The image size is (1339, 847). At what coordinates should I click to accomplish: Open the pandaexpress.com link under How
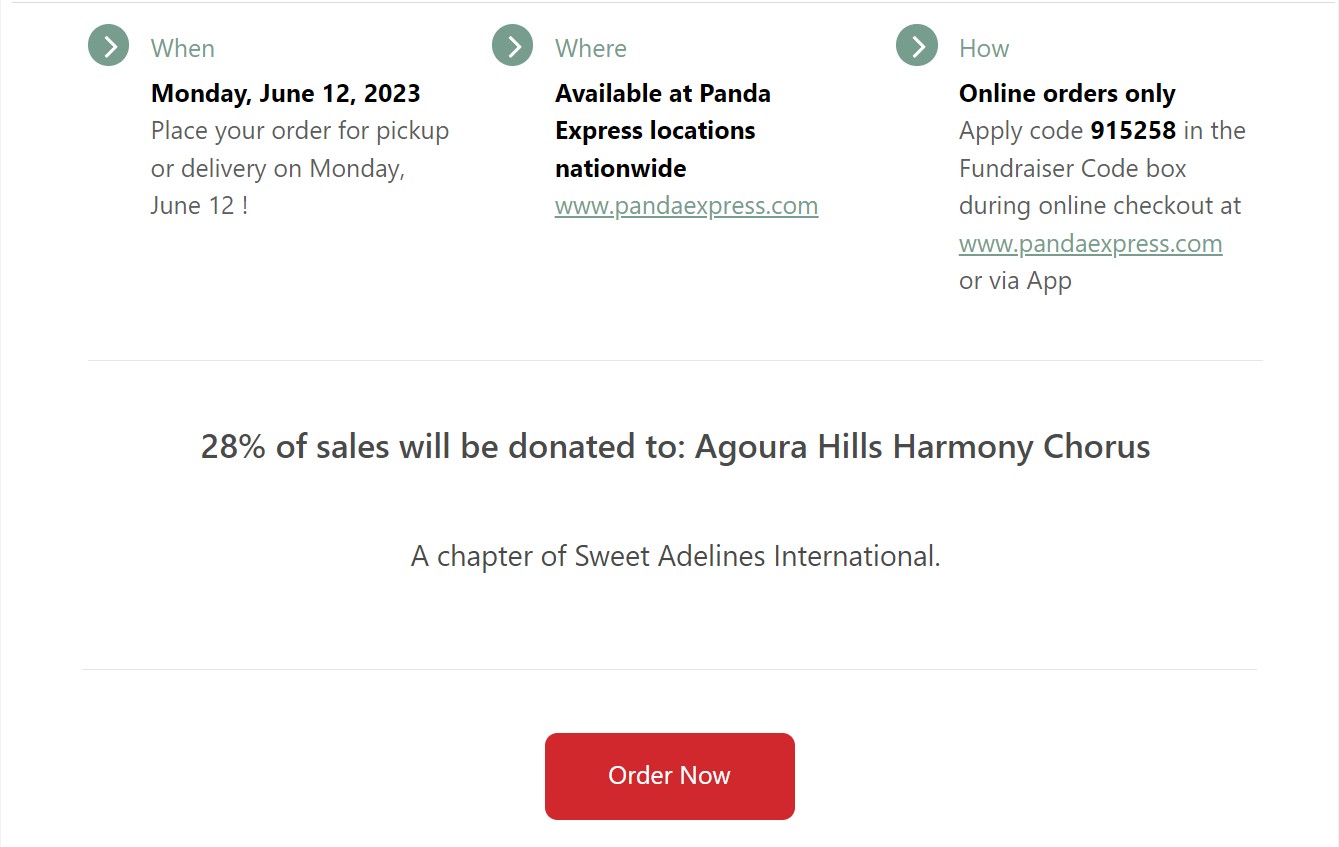(1090, 244)
